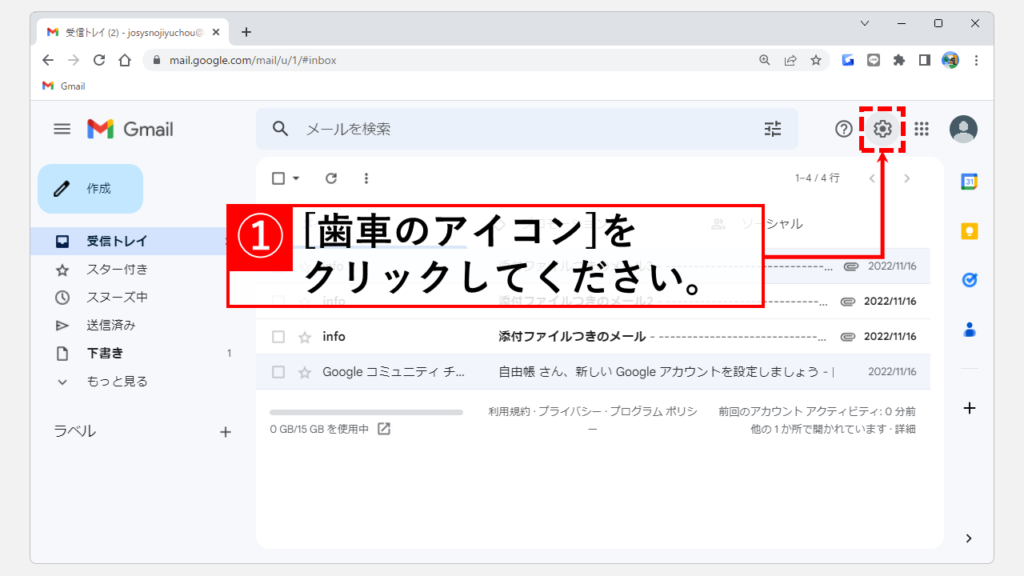Click the Settings gear icon
This screenshot has height=576, width=1024.
pyautogui.click(x=882, y=129)
